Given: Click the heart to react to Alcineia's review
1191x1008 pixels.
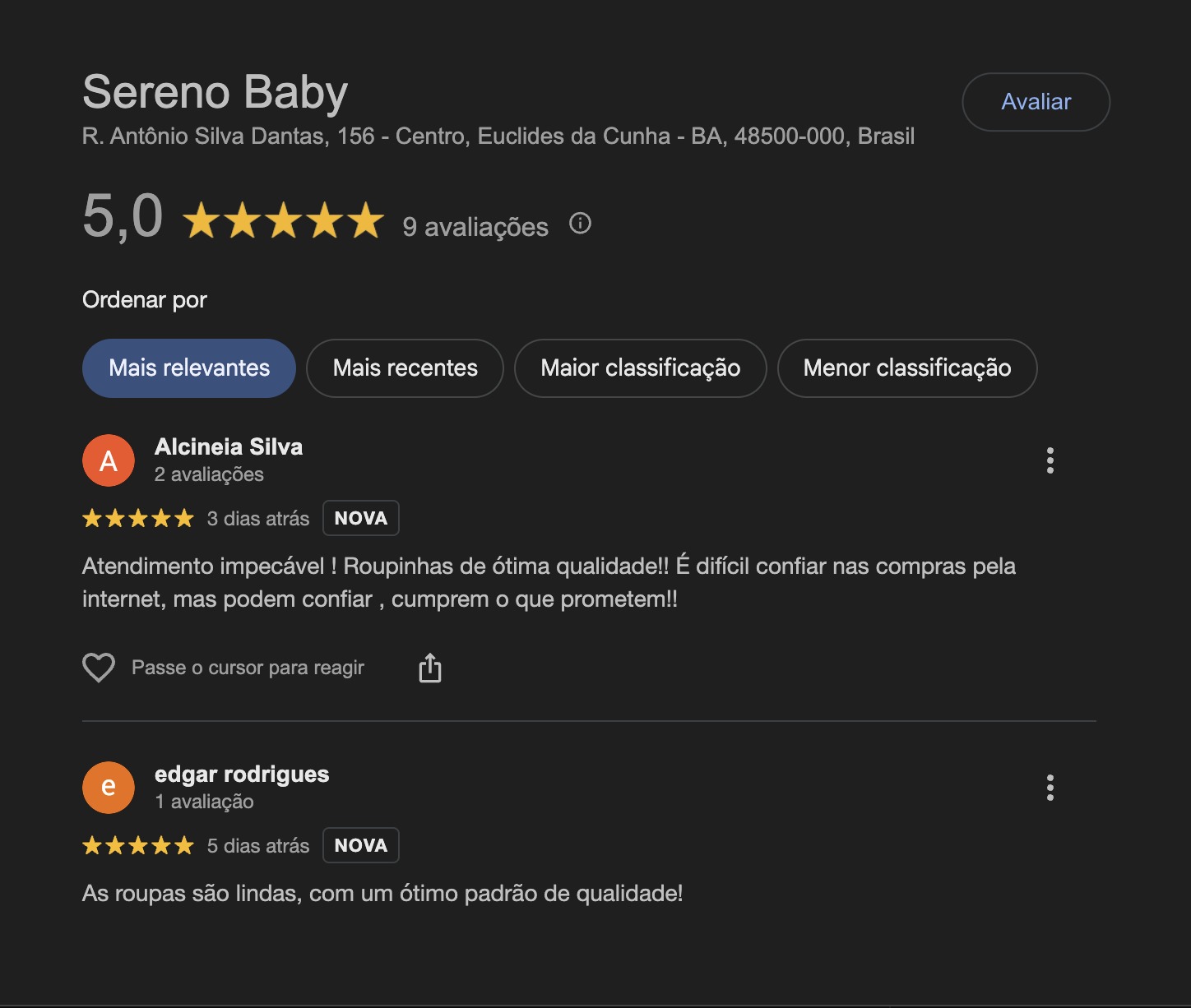Looking at the screenshot, I should (99, 667).
